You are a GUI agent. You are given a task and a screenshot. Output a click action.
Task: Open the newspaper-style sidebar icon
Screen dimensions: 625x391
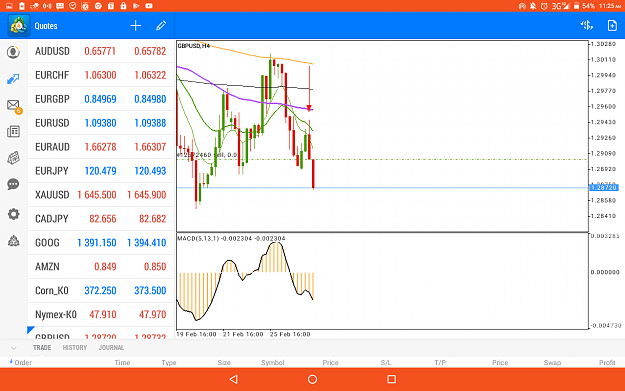pos(13,158)
